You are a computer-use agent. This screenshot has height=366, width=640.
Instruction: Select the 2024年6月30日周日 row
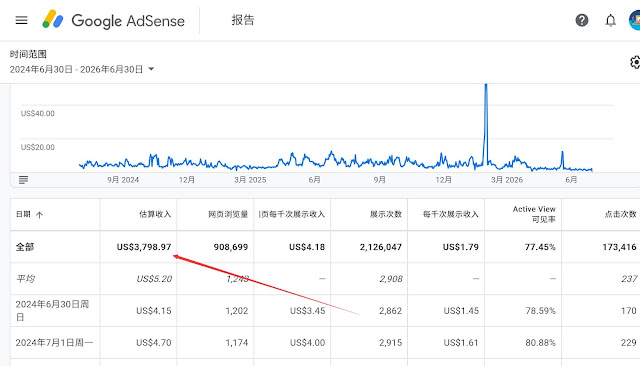[x=325, y=311]
